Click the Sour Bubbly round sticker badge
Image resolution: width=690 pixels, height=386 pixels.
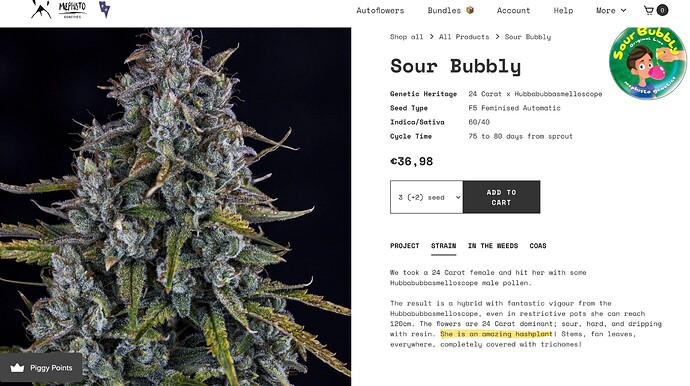647,63
